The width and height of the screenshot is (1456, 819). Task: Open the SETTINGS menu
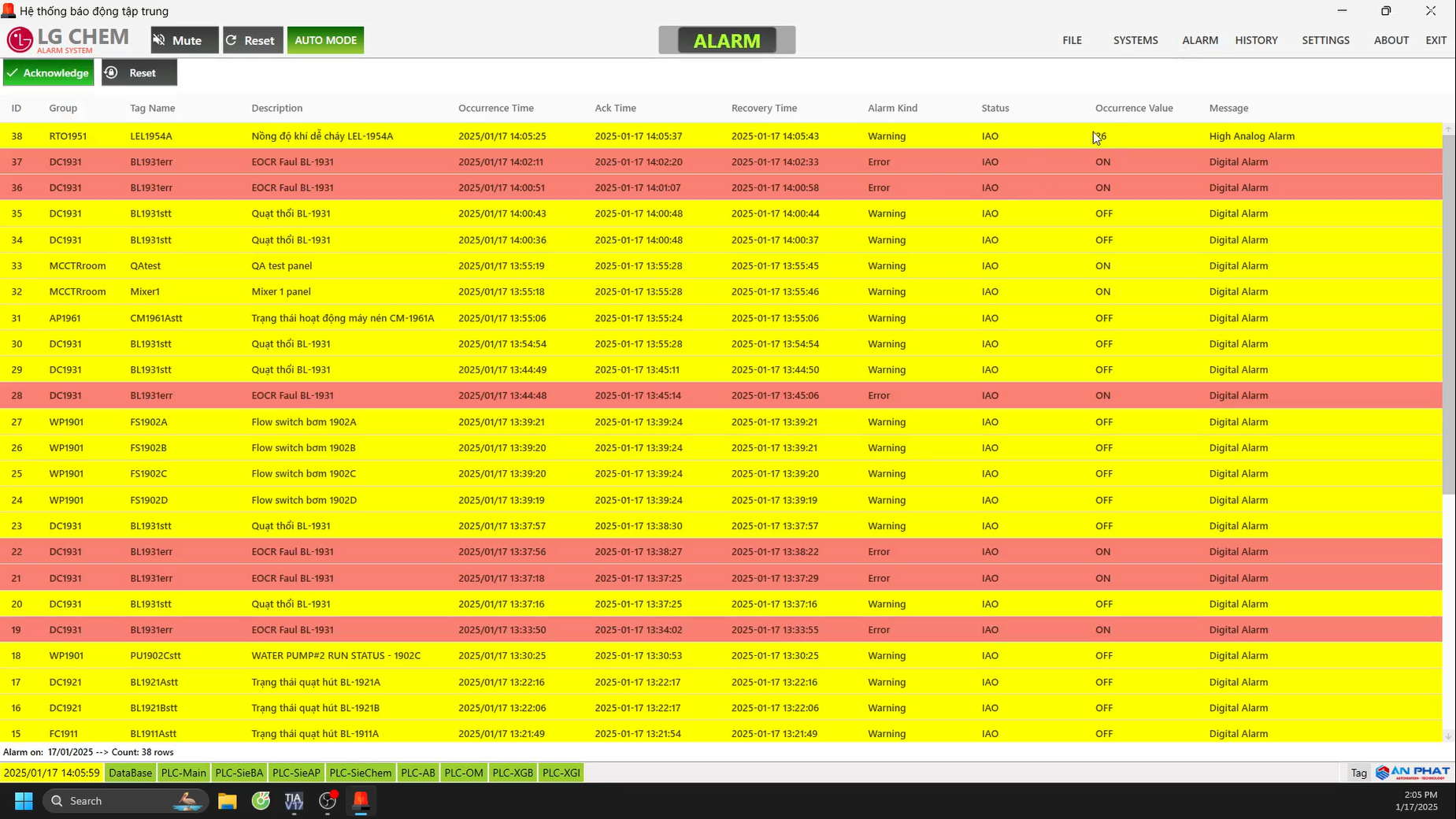click(x=1325, y=40)
